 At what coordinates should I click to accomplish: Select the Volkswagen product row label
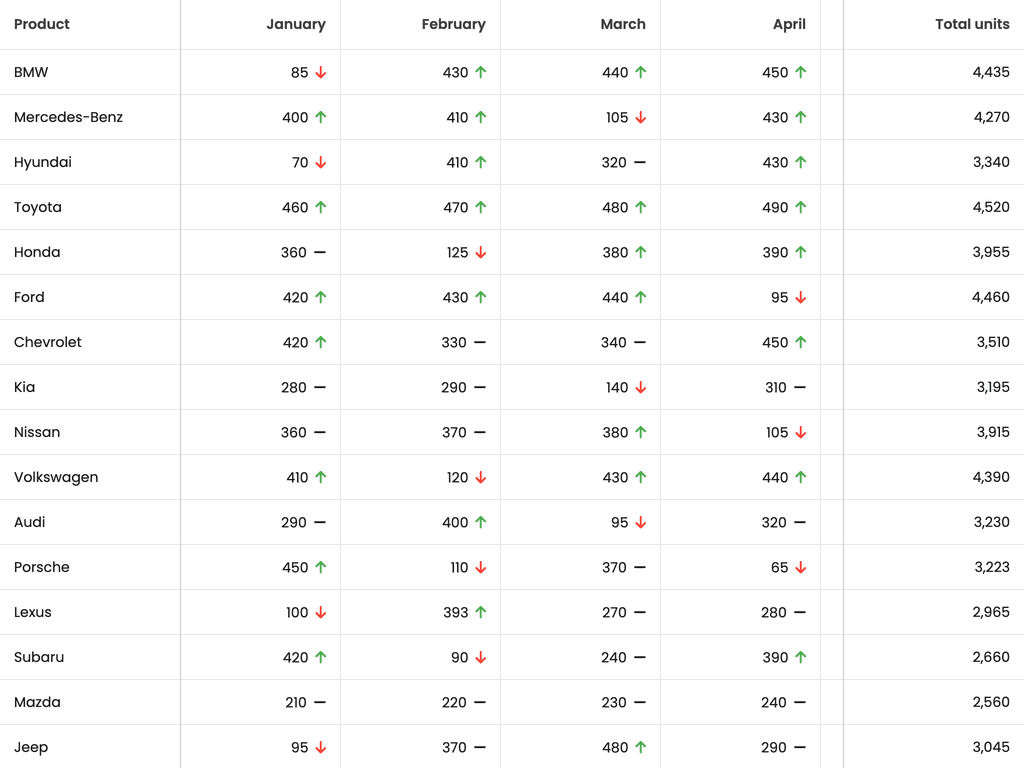[56, 477]
